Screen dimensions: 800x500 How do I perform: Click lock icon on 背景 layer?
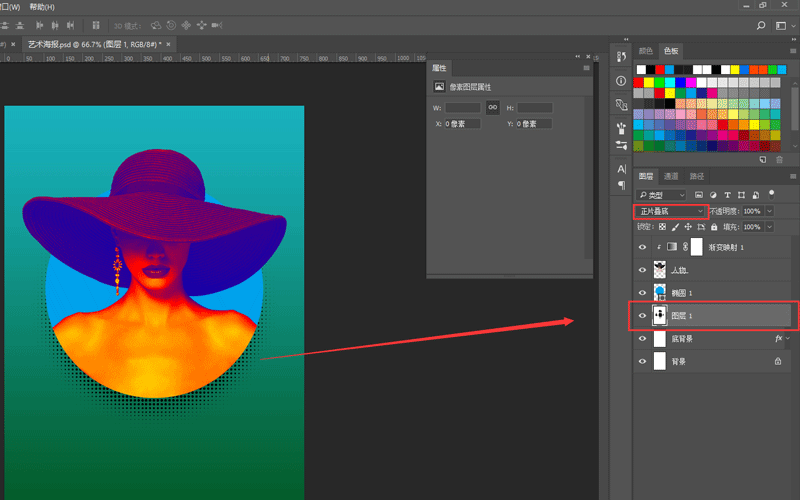[x=778, y=361]
